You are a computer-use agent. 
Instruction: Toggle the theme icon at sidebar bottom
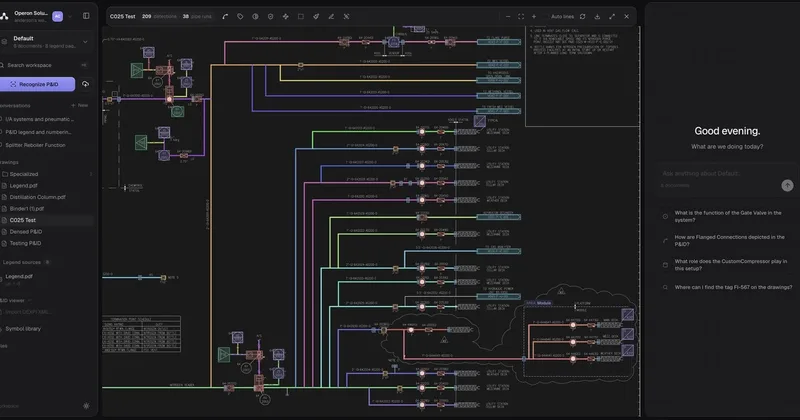(x=86, y=406)
